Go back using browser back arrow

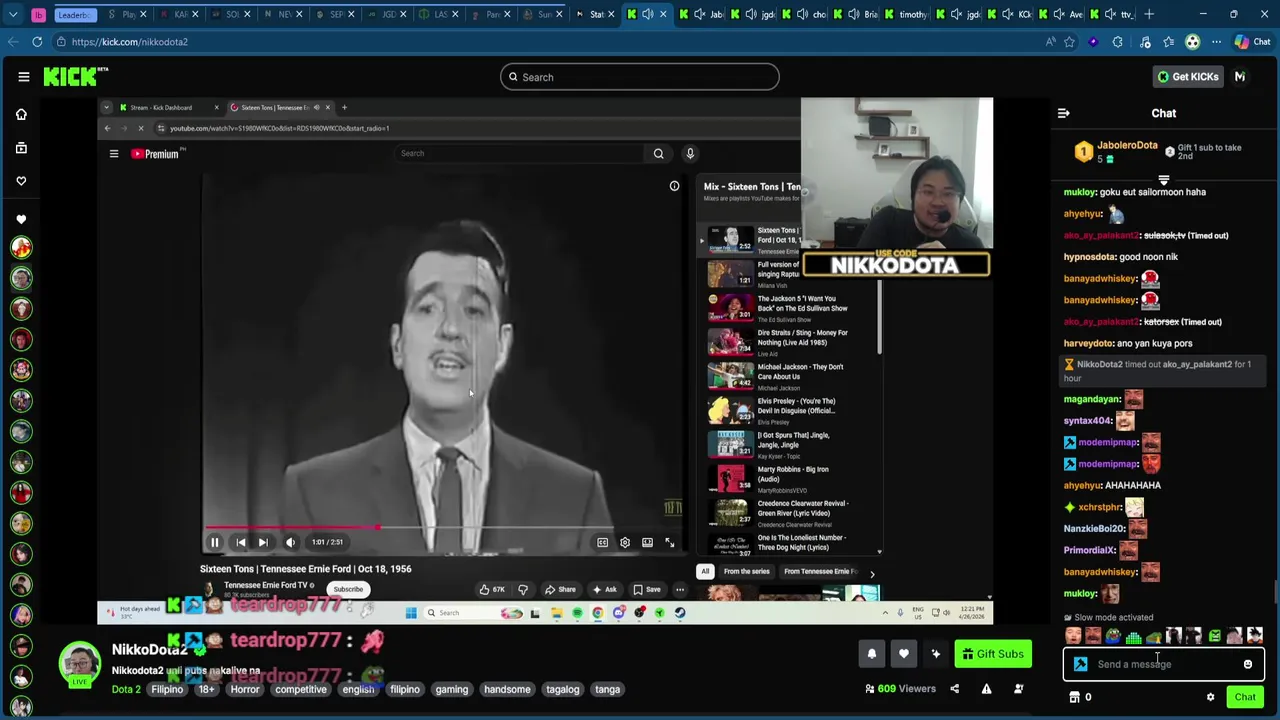click(x=12, y=42)
